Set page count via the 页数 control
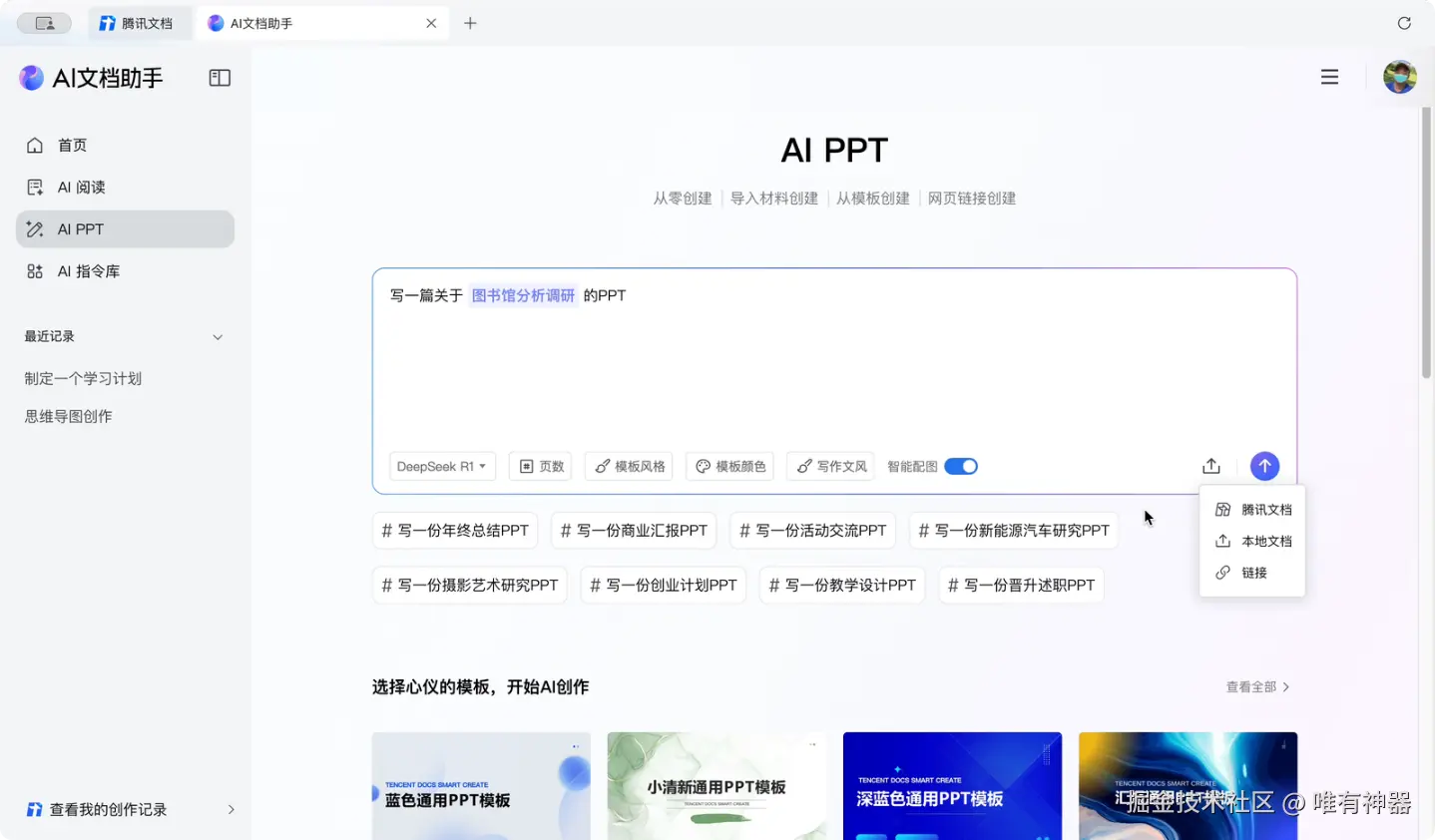The height and width of the screenshot is (840, 1435). 540,465
